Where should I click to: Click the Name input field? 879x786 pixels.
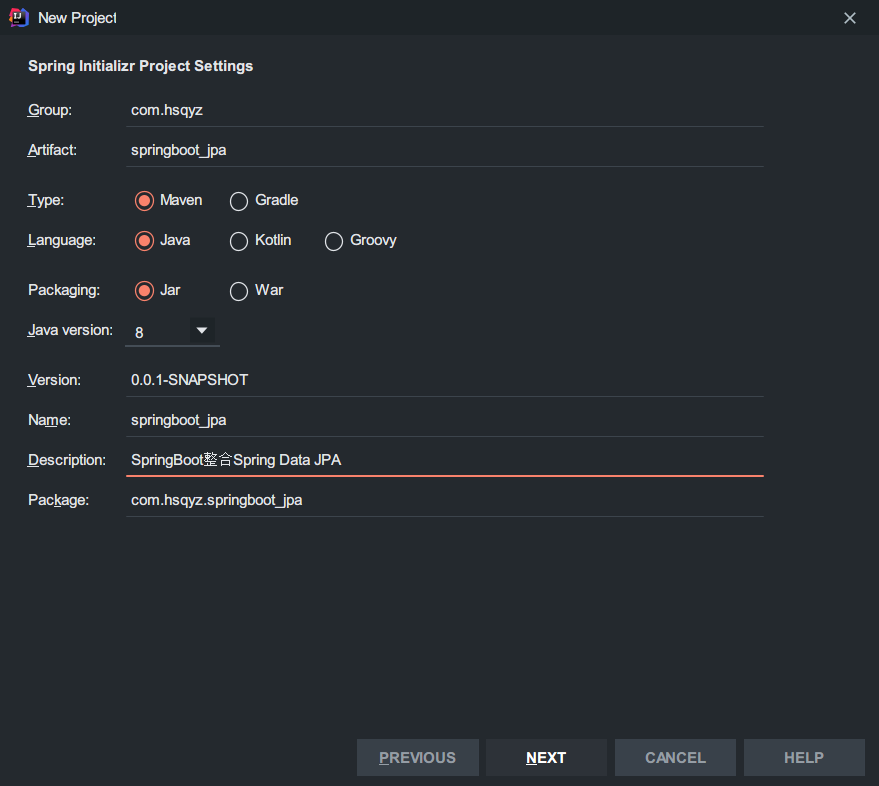click(x=445, y=420)
